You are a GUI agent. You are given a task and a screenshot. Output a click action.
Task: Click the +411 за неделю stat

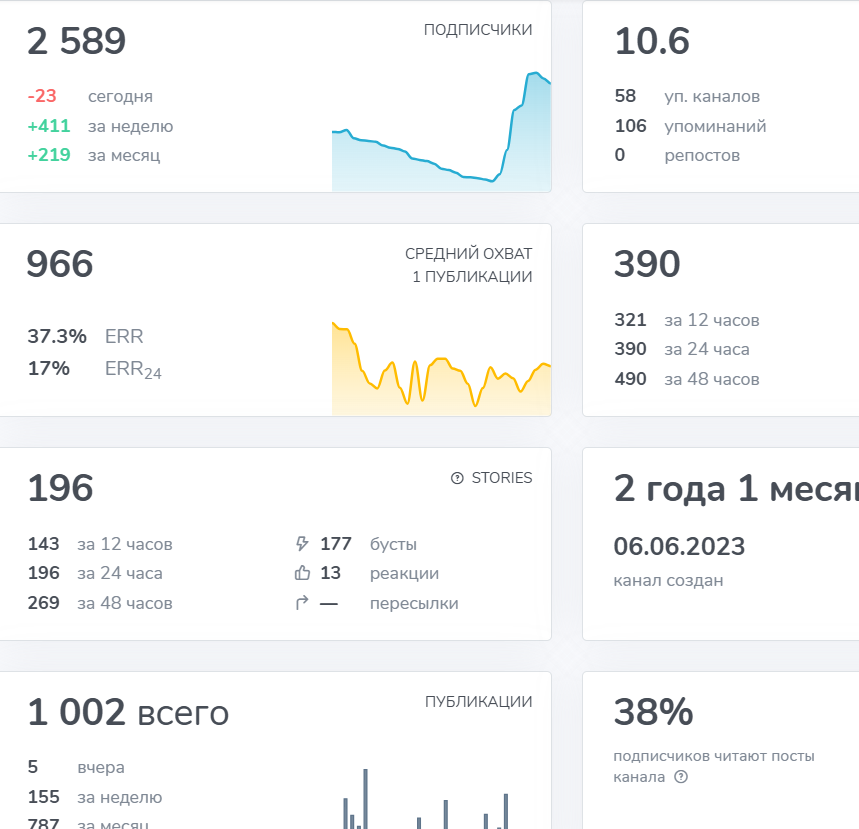click(100, 126)
